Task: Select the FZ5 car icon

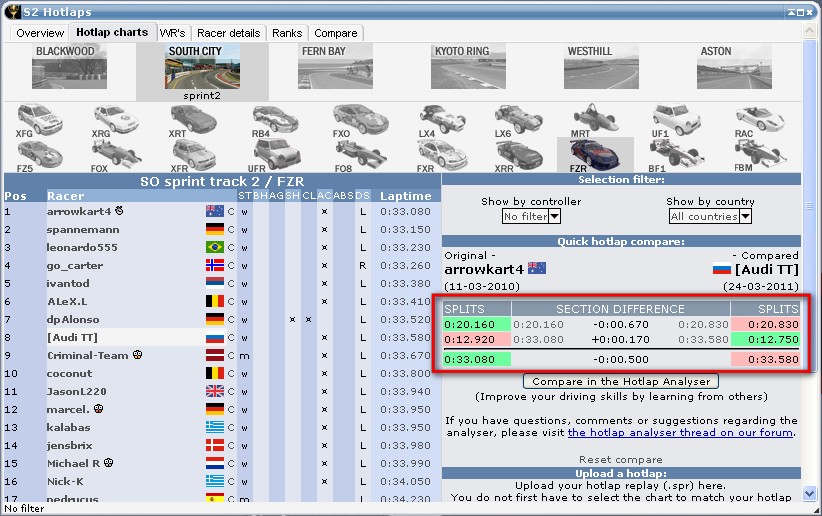Action: [x=39, y=156]
